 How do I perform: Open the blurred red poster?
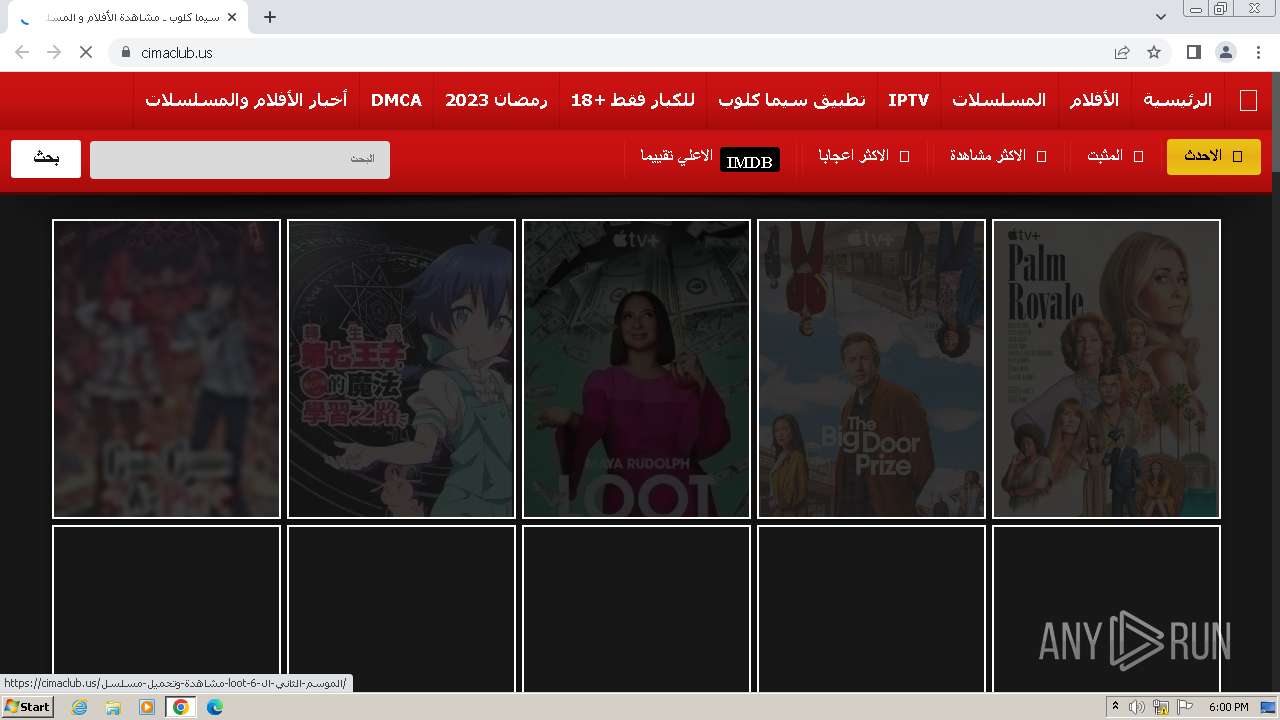[x=166, y=369]
